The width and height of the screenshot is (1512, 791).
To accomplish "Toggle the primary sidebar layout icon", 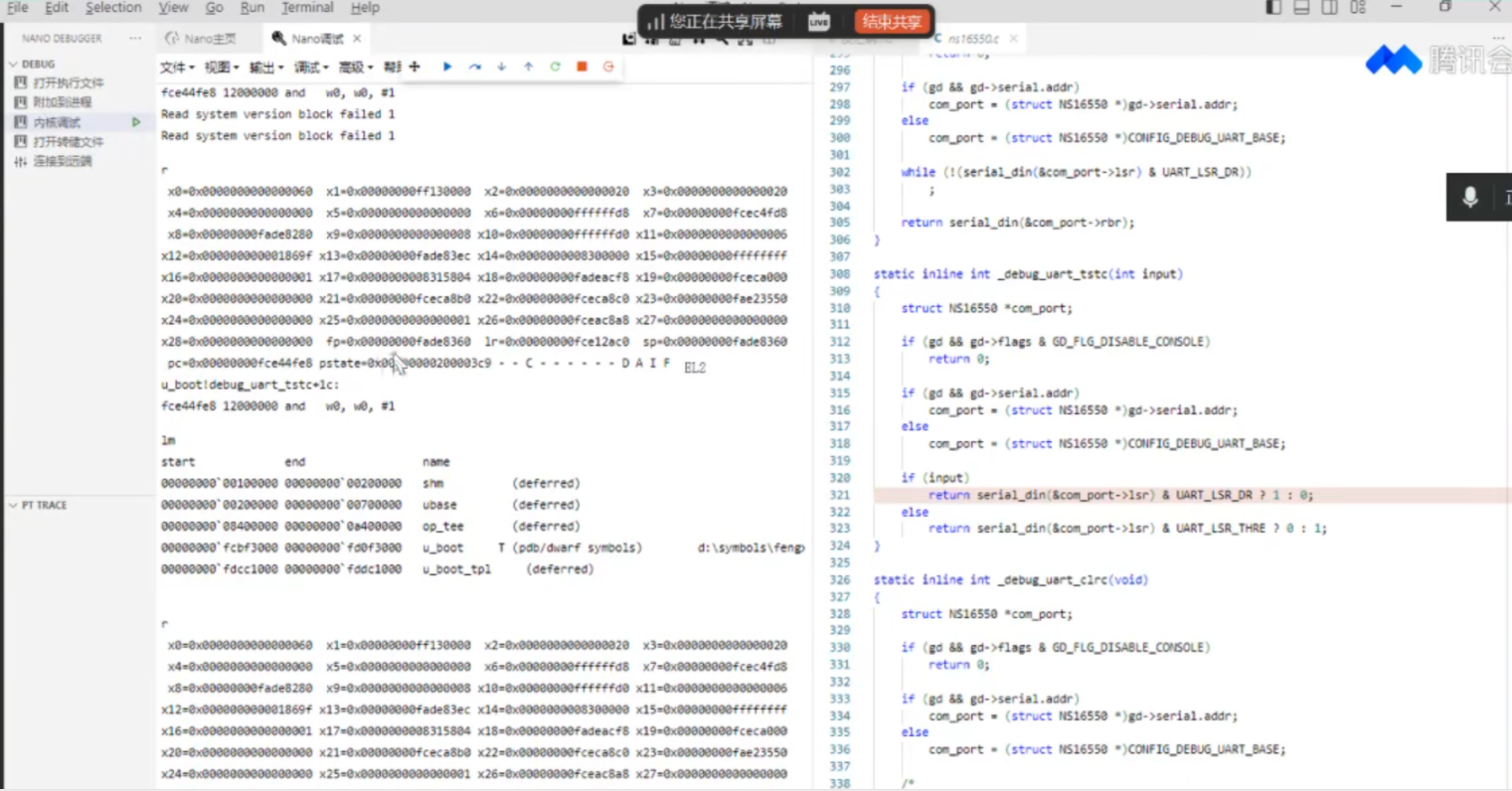I will pos(1273,7).
